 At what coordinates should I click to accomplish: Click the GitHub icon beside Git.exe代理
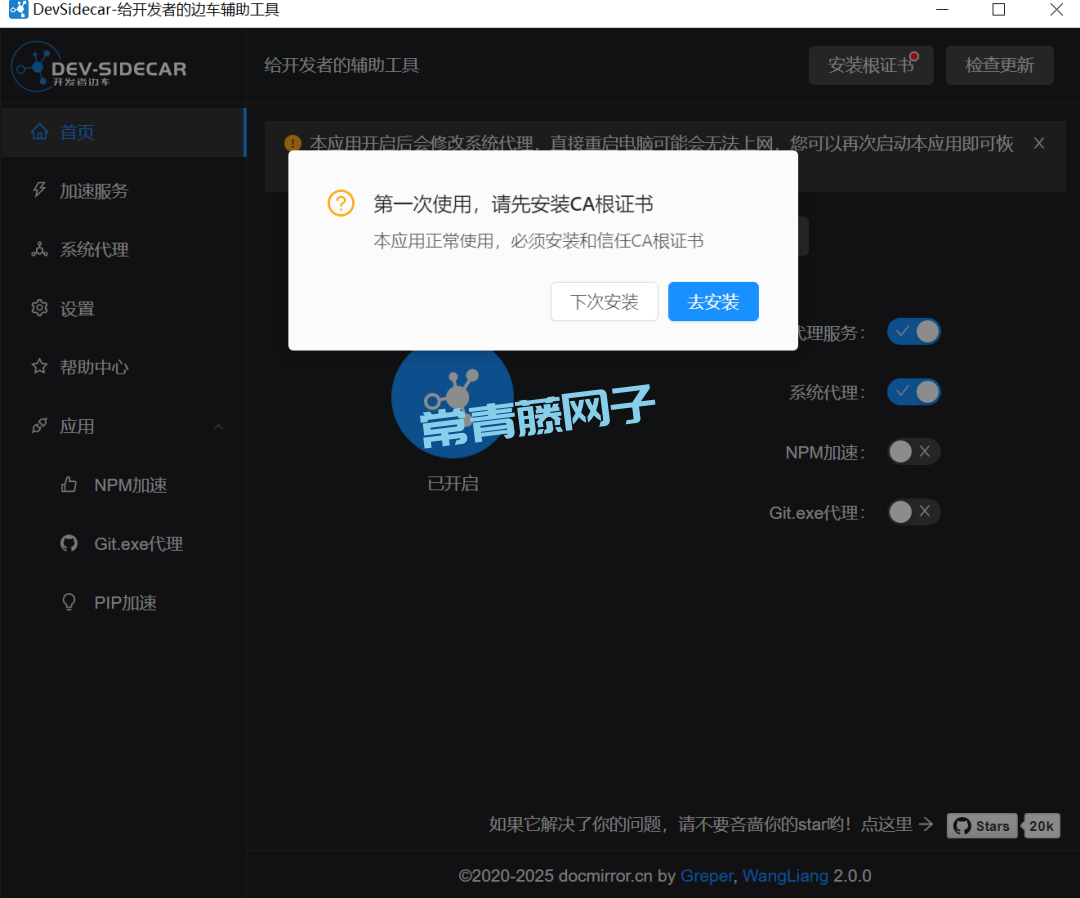click(69, 544)
